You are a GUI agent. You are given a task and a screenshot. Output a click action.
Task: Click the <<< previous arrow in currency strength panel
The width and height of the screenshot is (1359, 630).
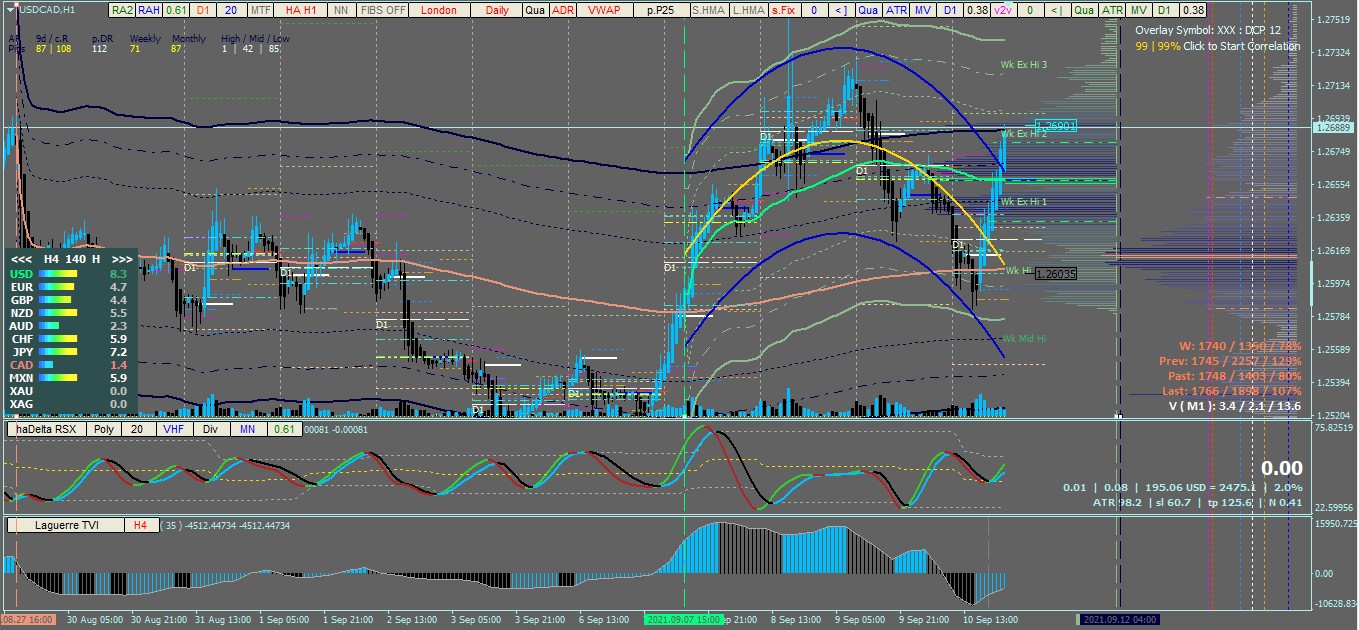[x=20, y=258]
